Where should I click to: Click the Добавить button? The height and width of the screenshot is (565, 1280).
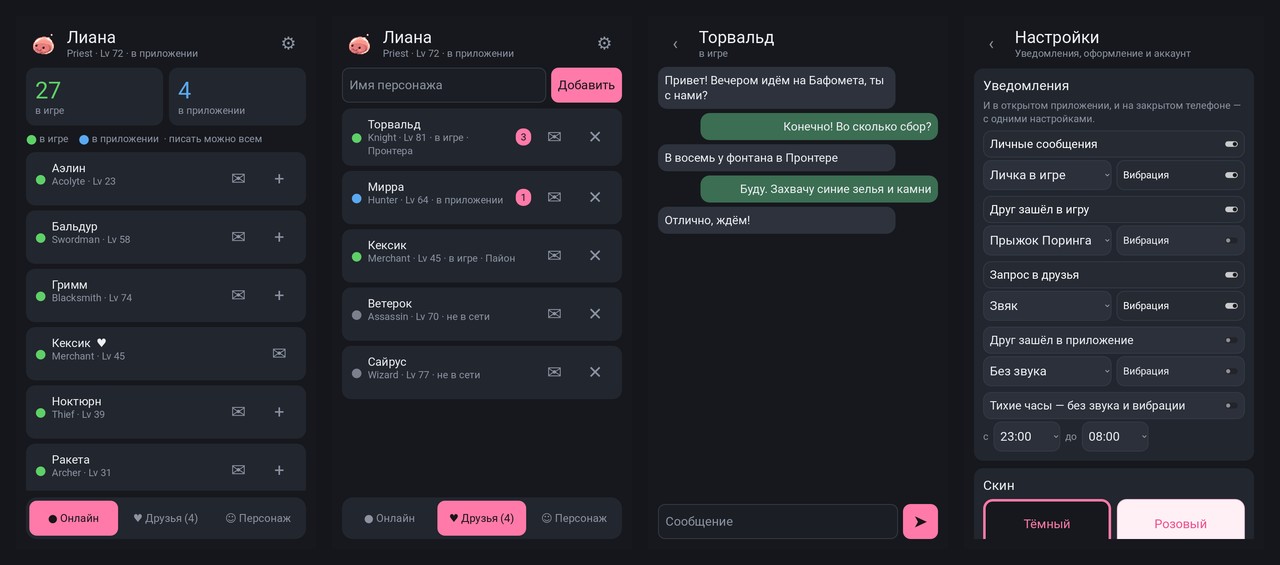586,85
